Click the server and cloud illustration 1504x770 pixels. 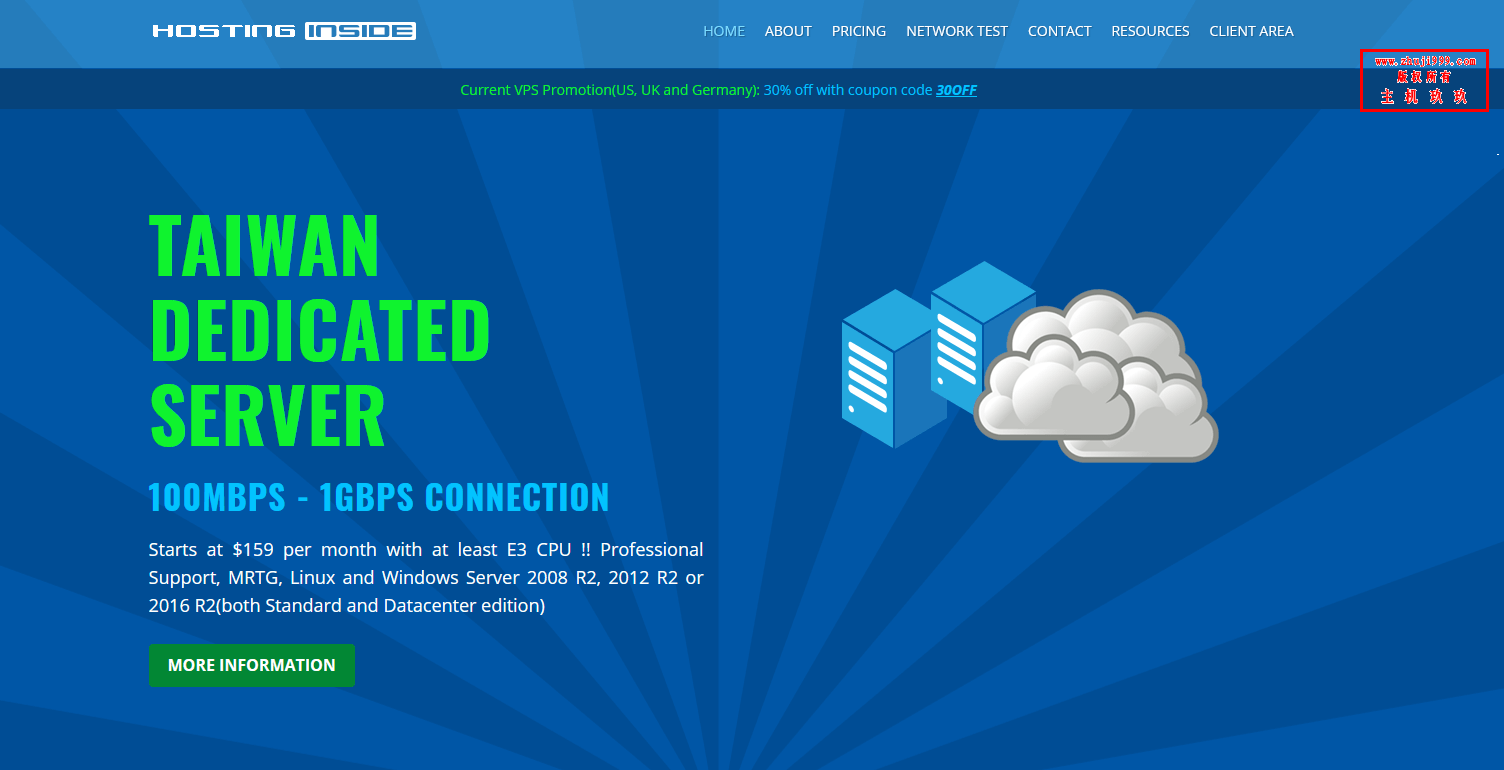tap(1029, 362)
